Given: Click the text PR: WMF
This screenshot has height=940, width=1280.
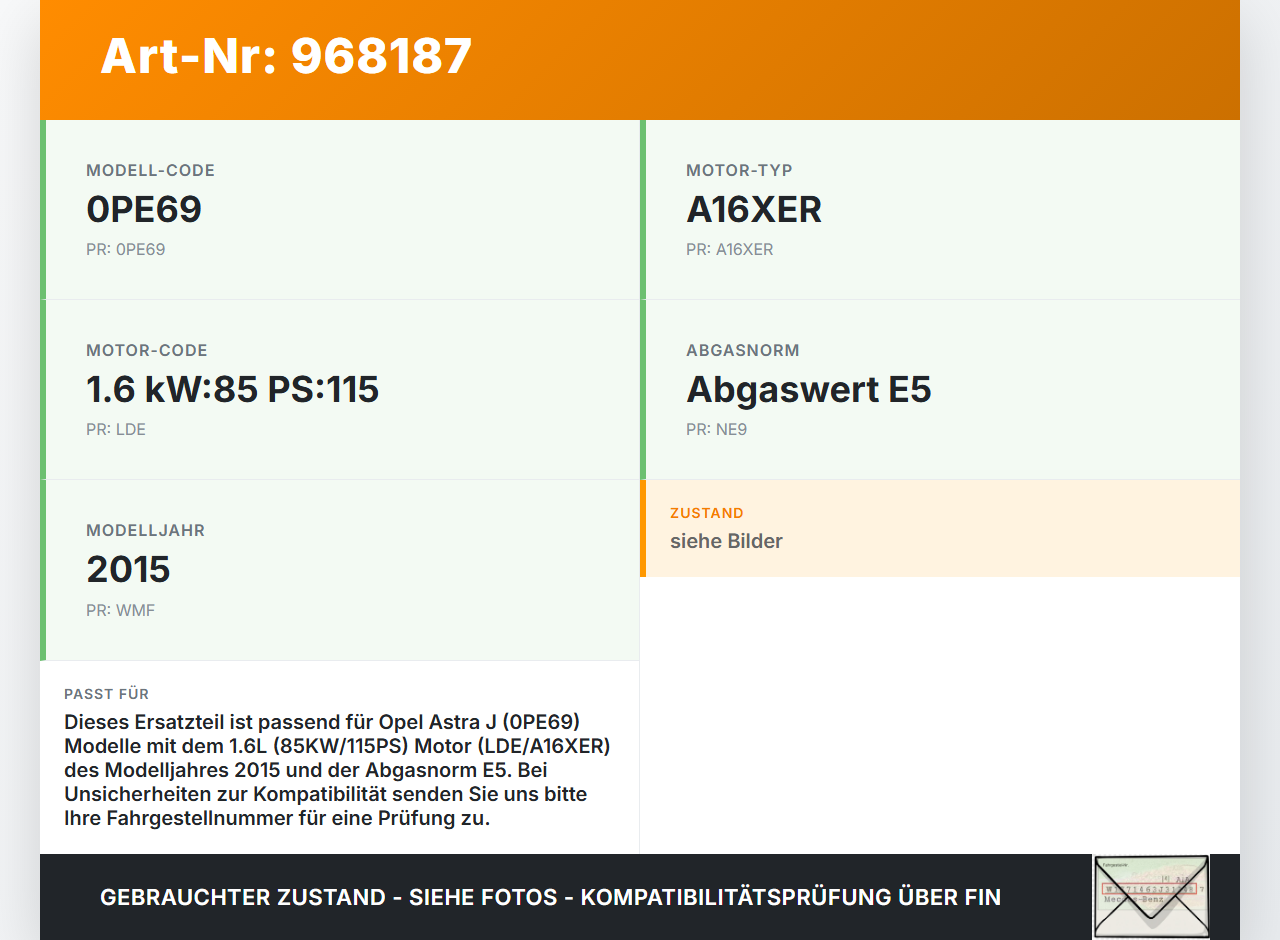Looking at the screenshot, I should click(120, 610).
